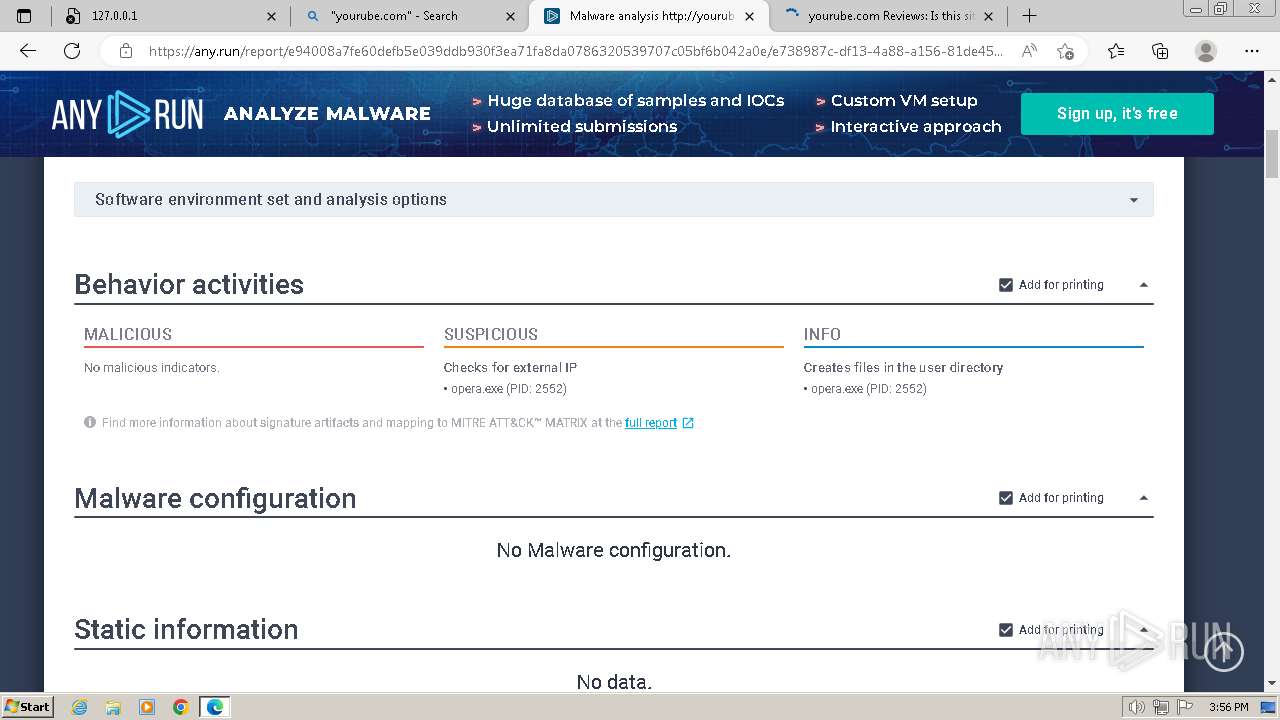This screenshot has width=1280, height=720.
Task: Click the ANY.RUN logo in the banner
Action: [127, 114]
